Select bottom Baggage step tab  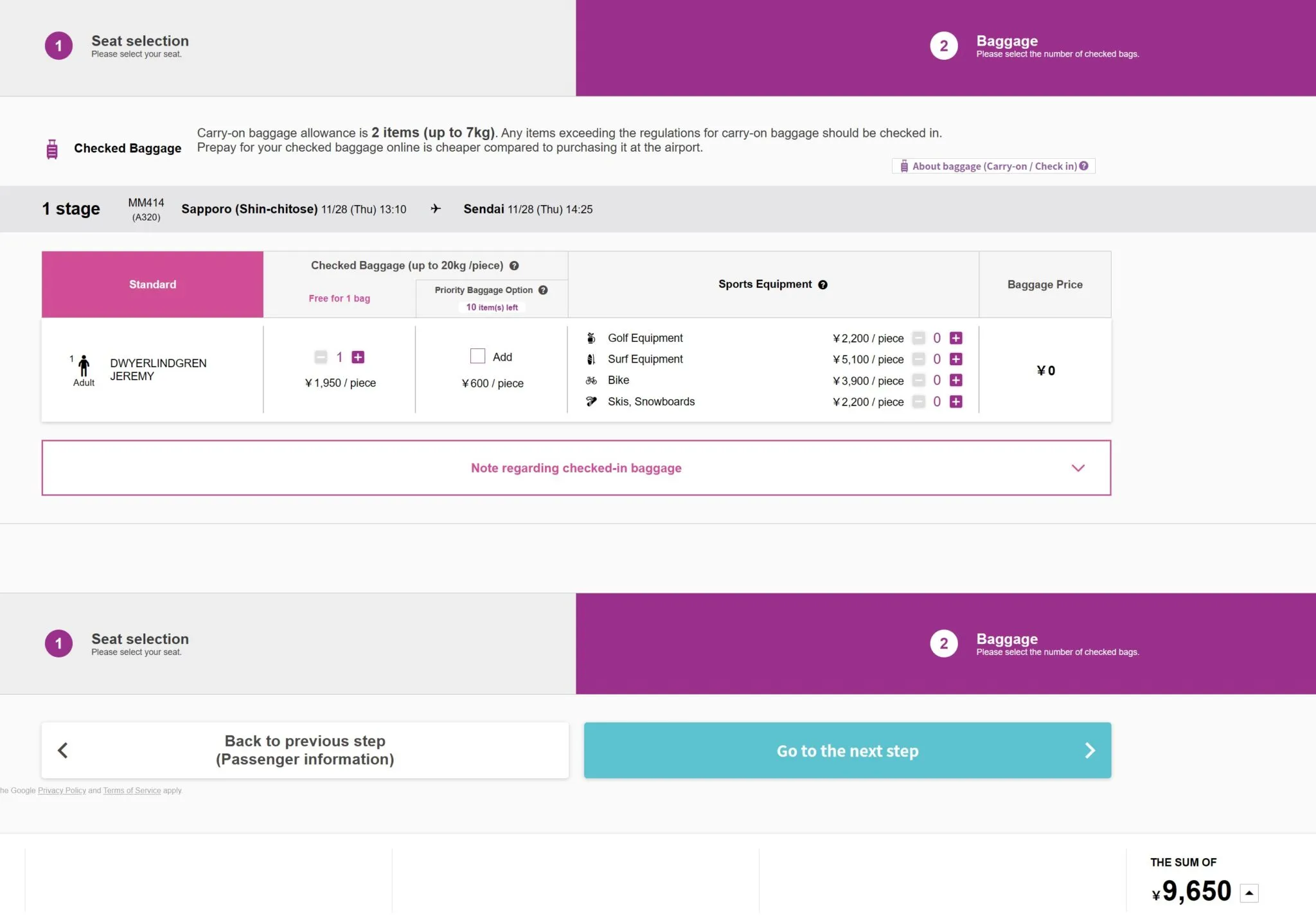tap(1006, 643)
